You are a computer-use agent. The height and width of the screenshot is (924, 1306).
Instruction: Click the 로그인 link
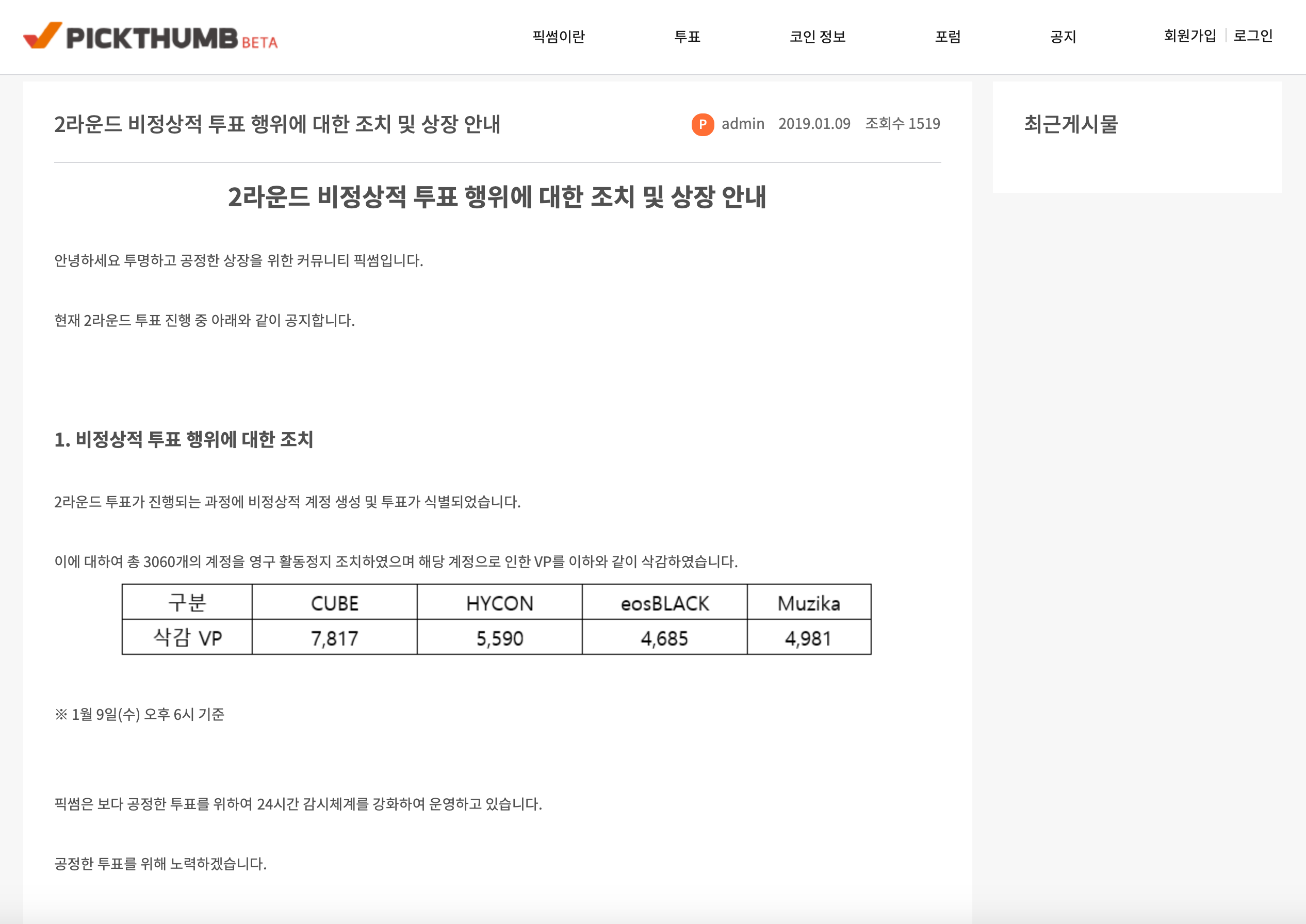click(1252, 36)
